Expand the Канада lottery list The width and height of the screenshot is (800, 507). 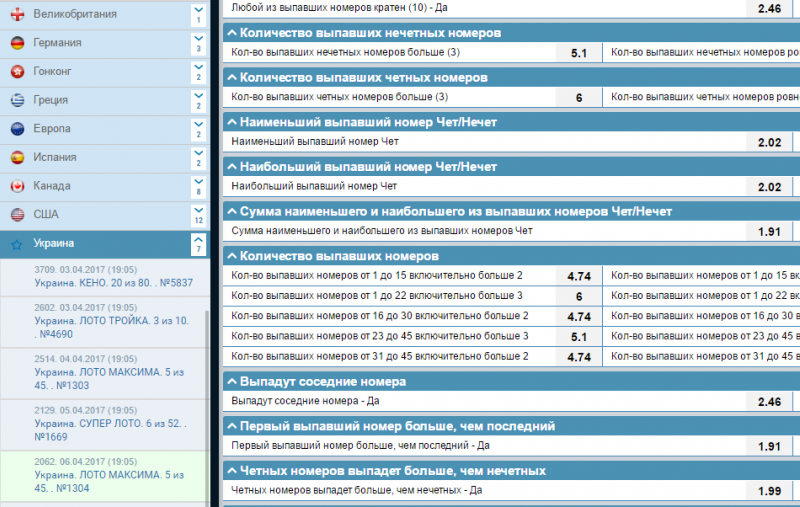coord(198,186)
